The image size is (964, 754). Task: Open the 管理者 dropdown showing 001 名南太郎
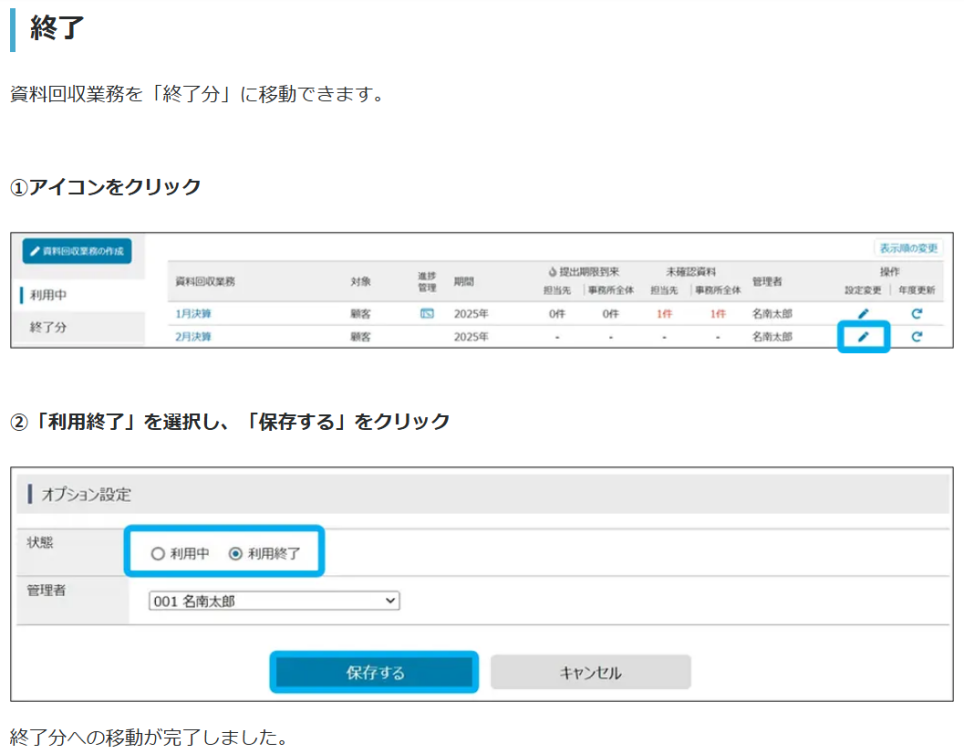pyautogui.click(x=273, y=601)
